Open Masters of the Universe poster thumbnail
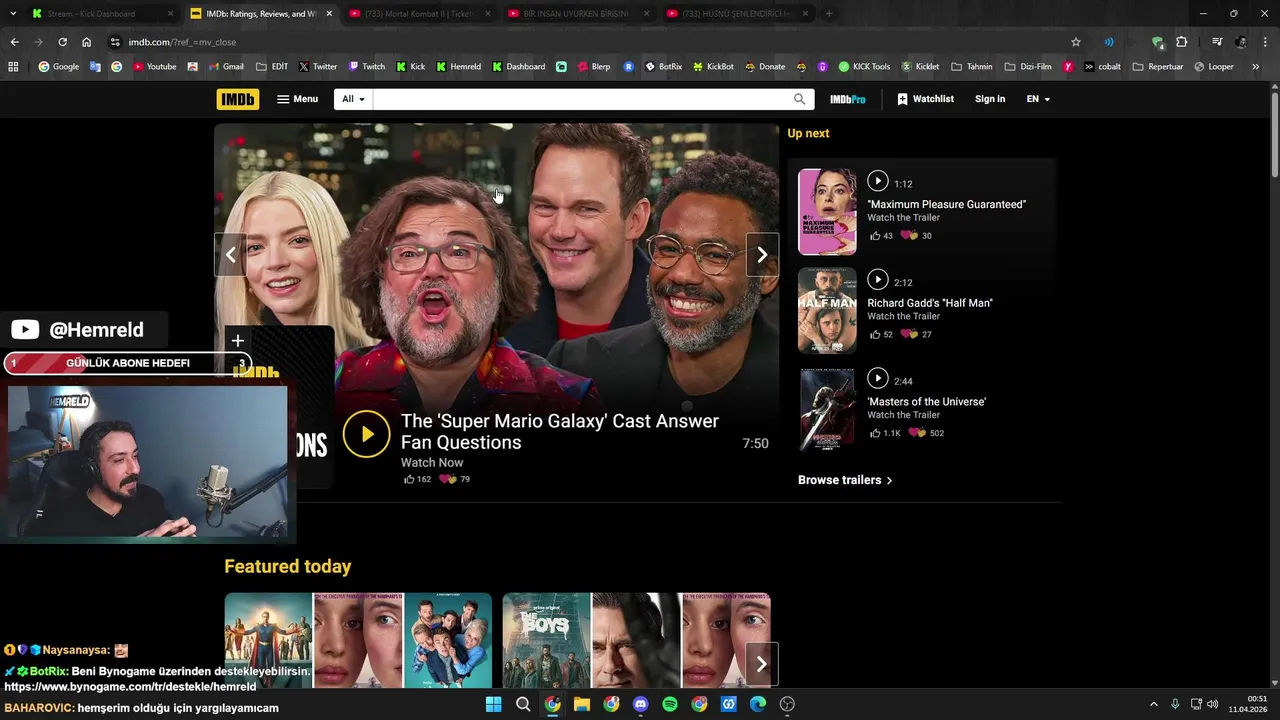 point(827,409)
